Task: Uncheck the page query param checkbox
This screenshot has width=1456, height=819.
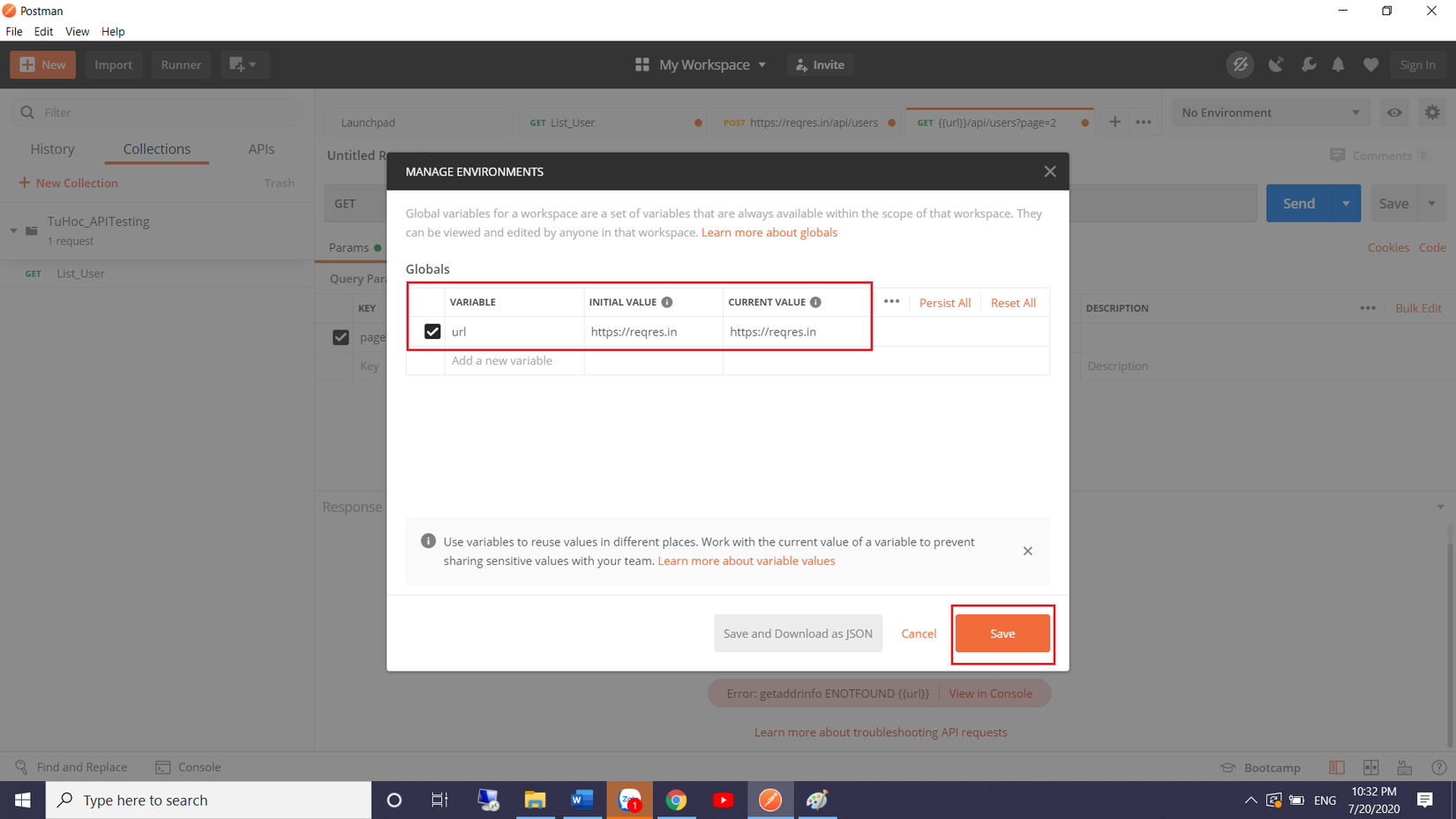Action: pyautogui.click(x=341, y=337)
